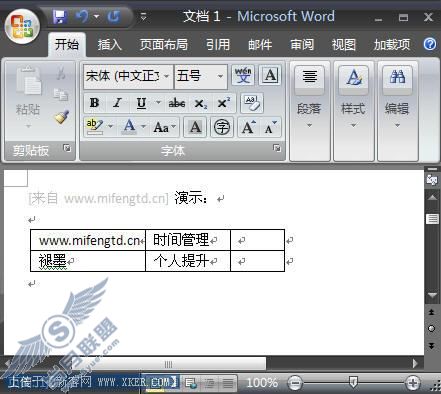
Task: Open the 字体 dialog launcher
Action: point(276,148)
